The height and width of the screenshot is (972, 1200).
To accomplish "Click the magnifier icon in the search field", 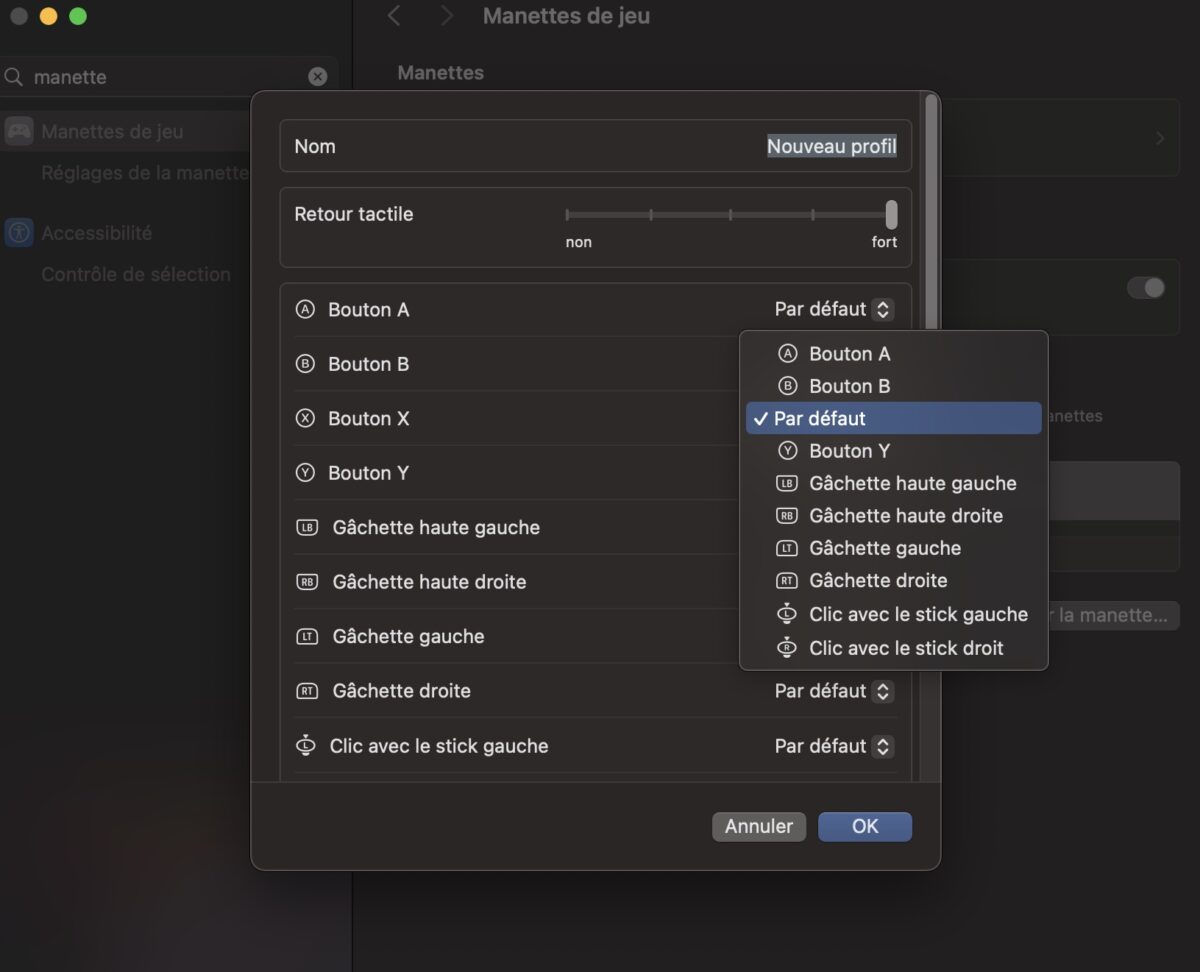I will pyautogui.click(x=14, y=77).
